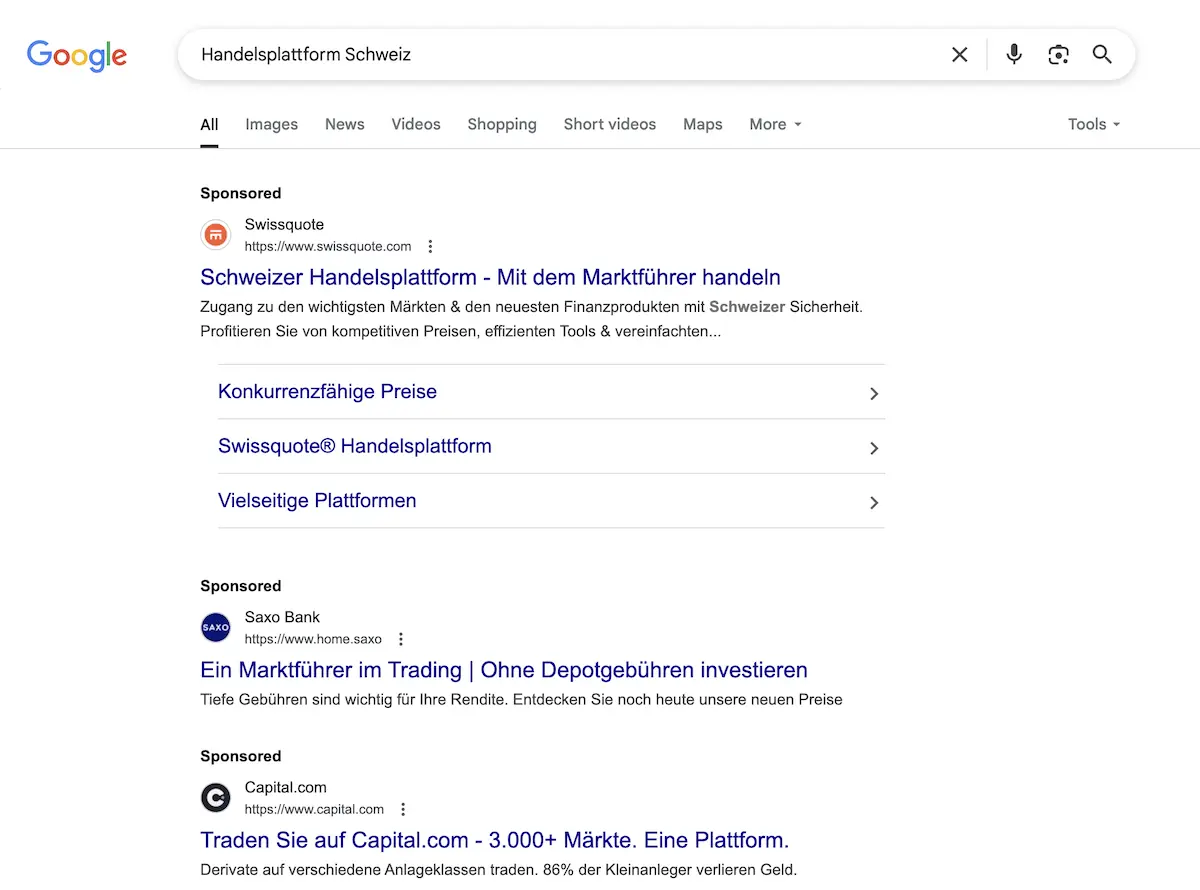Open Ein Marktführer im Trading ad headline

click(504, 670)
